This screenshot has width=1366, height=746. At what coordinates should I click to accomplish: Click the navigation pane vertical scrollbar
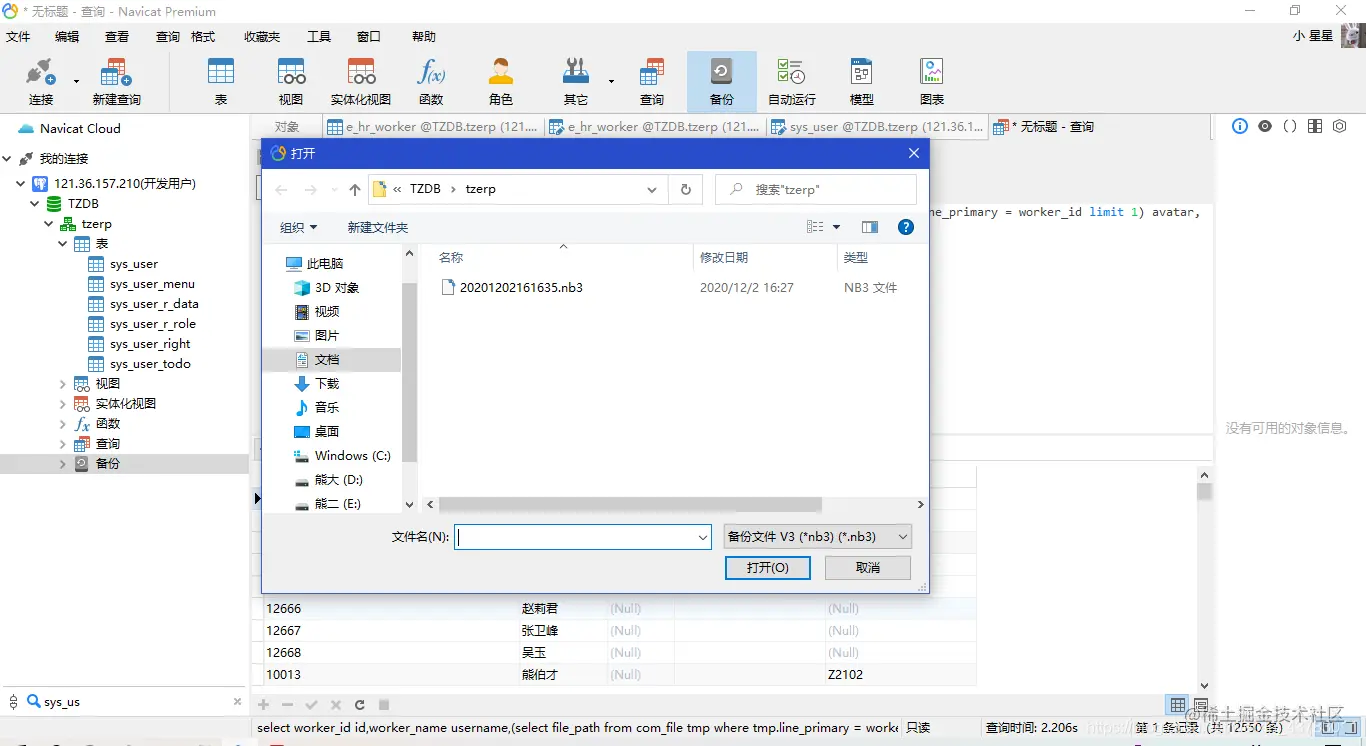tap(409, 372)
